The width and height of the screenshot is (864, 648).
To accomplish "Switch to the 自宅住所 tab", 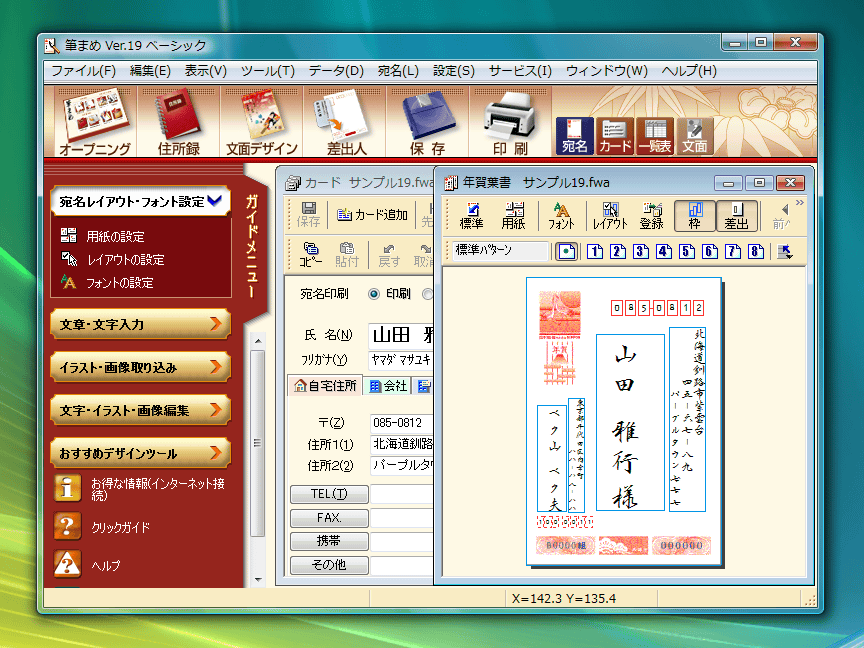I will coord(325,386).
